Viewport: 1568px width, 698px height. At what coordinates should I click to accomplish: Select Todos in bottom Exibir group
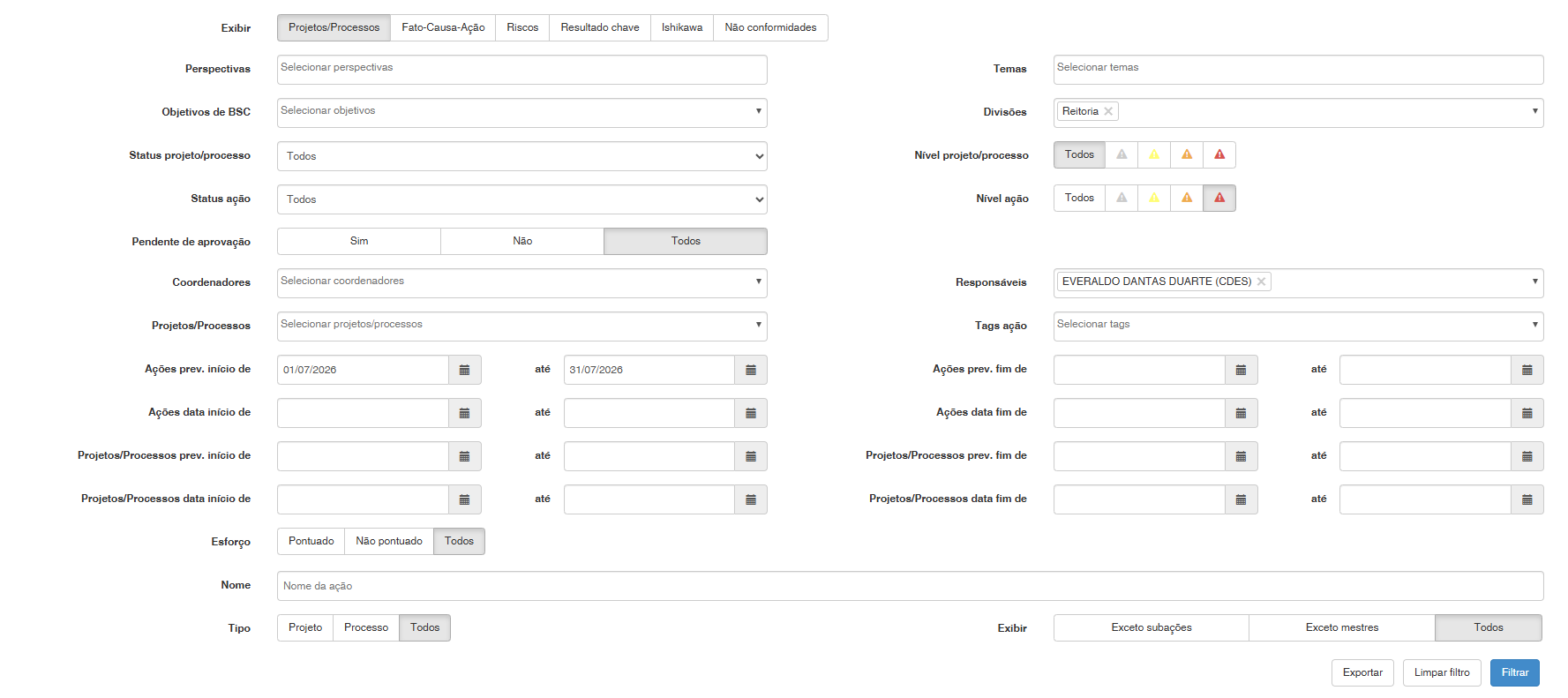1489,627
